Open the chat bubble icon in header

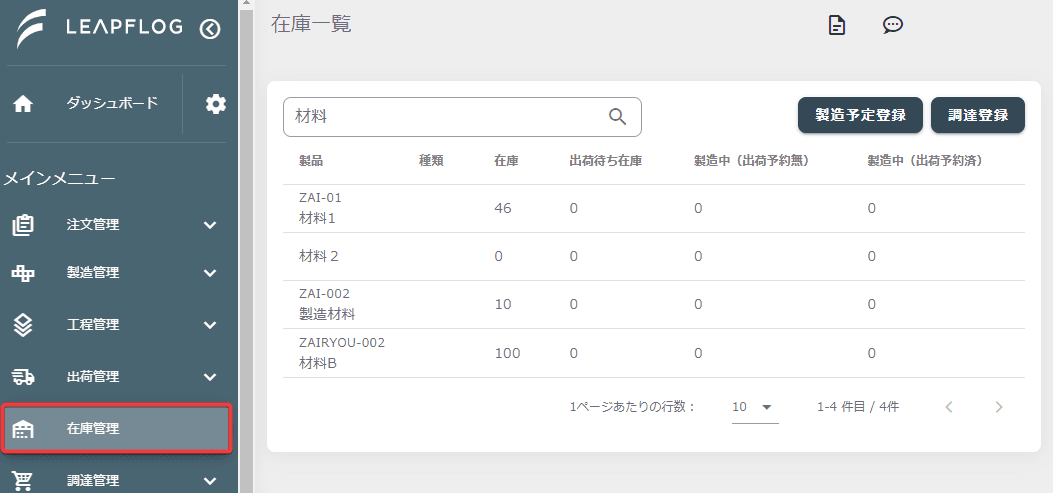[892, 26]
